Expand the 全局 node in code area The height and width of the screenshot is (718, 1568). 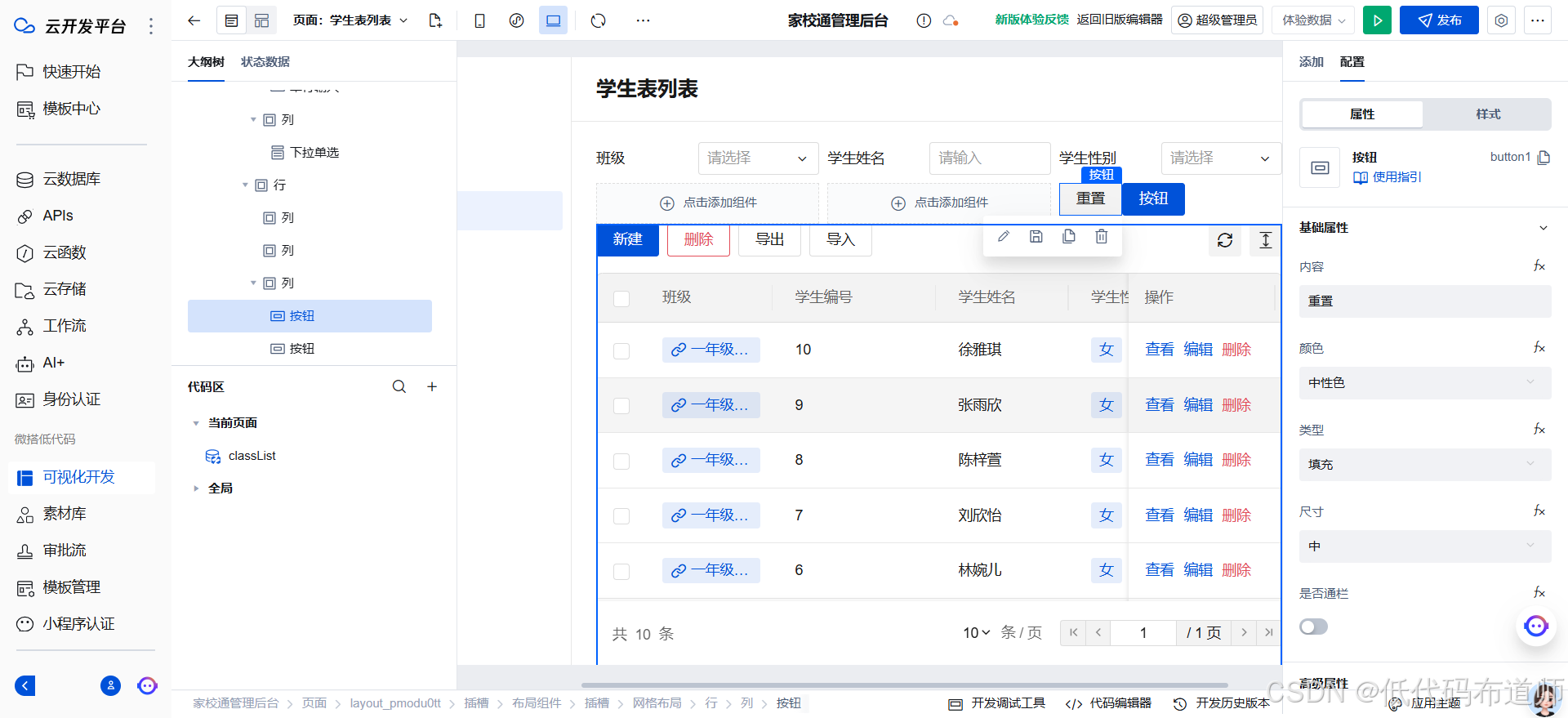click(x=196, y=488)
